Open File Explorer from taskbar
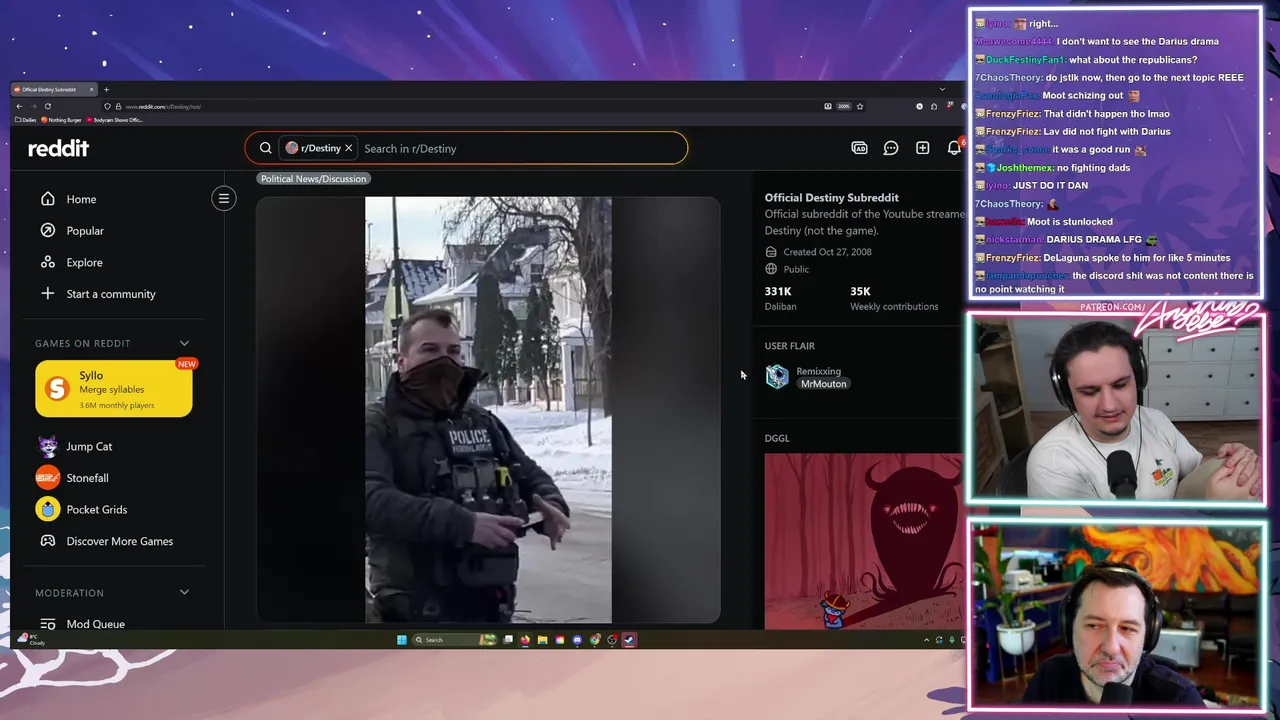The width and height of the screenshot is (1280, 720). coord(542,640)
